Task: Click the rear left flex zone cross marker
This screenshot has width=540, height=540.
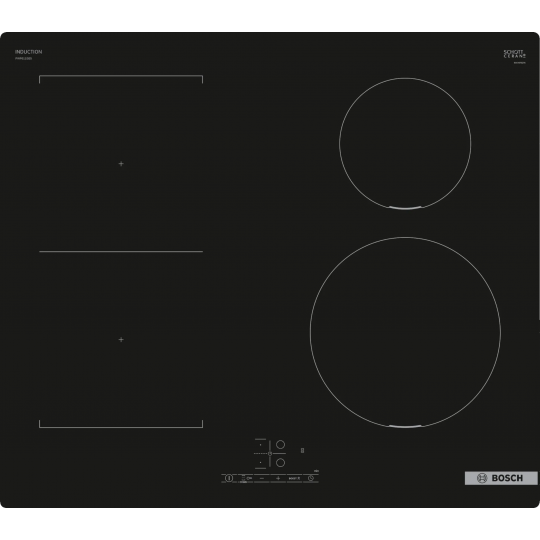Action: pos(121,164)
